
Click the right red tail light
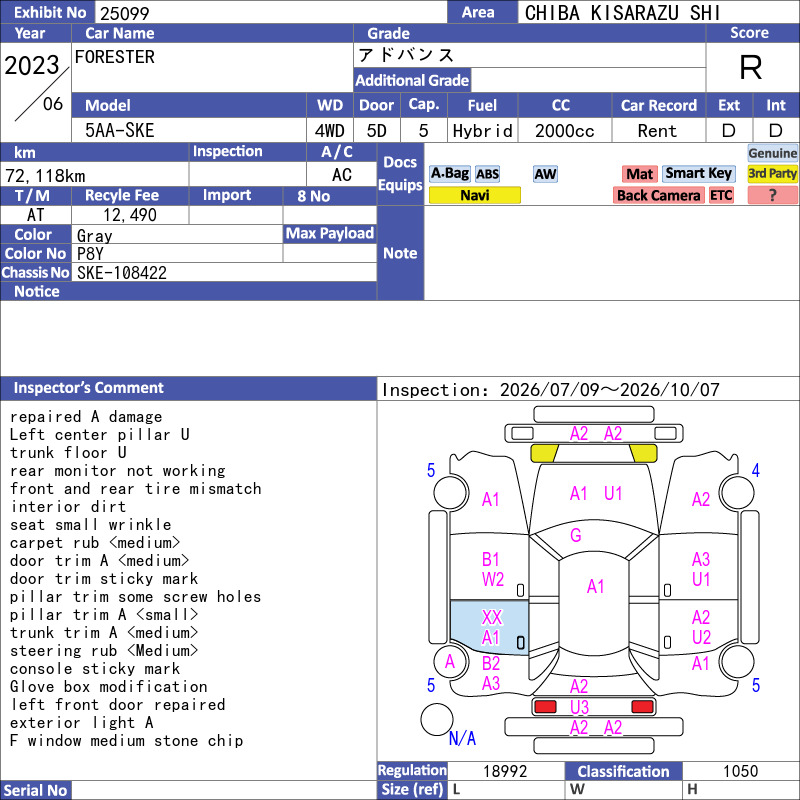pyautogui.click(x=642, y=707)
